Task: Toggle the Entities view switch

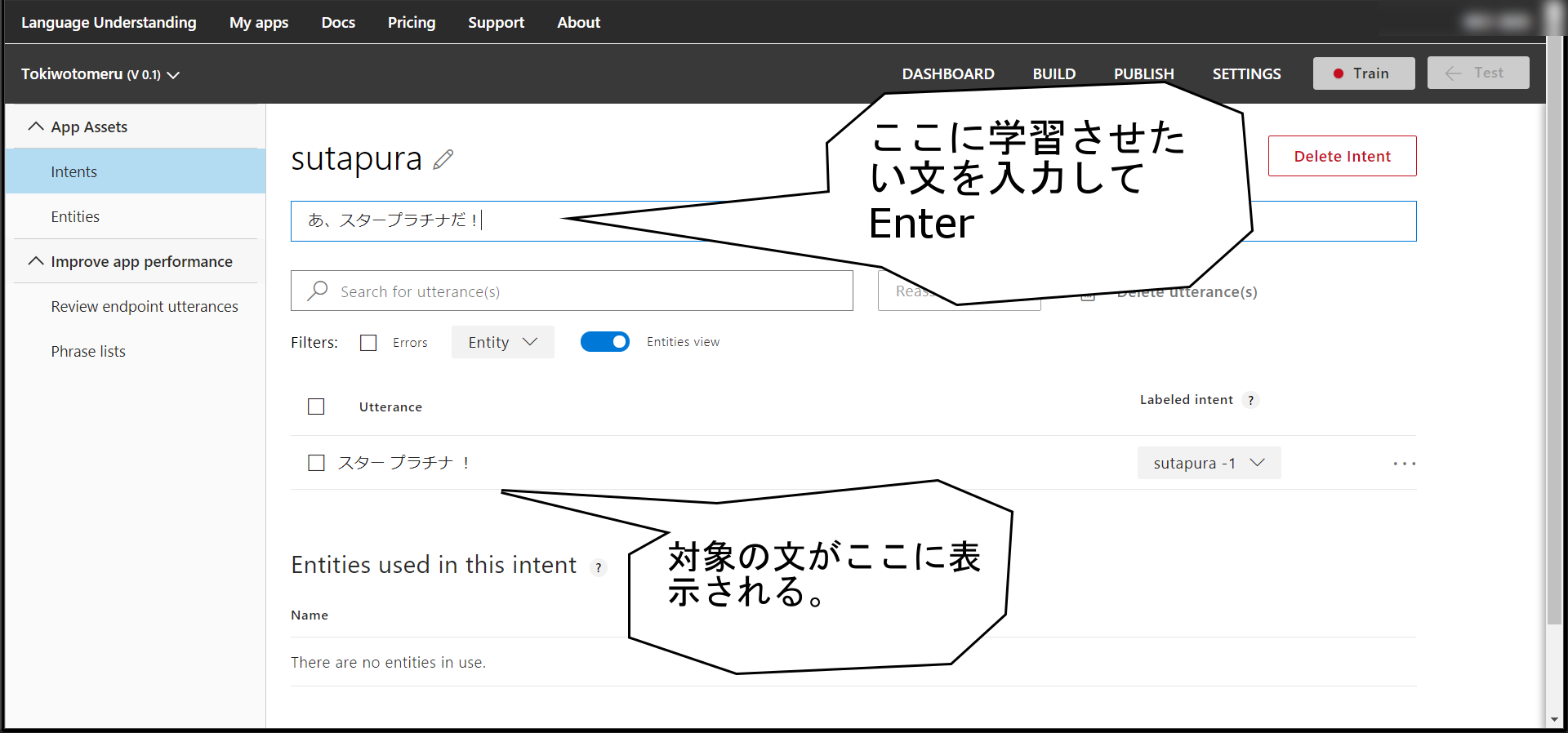Action: click(605, 341)
